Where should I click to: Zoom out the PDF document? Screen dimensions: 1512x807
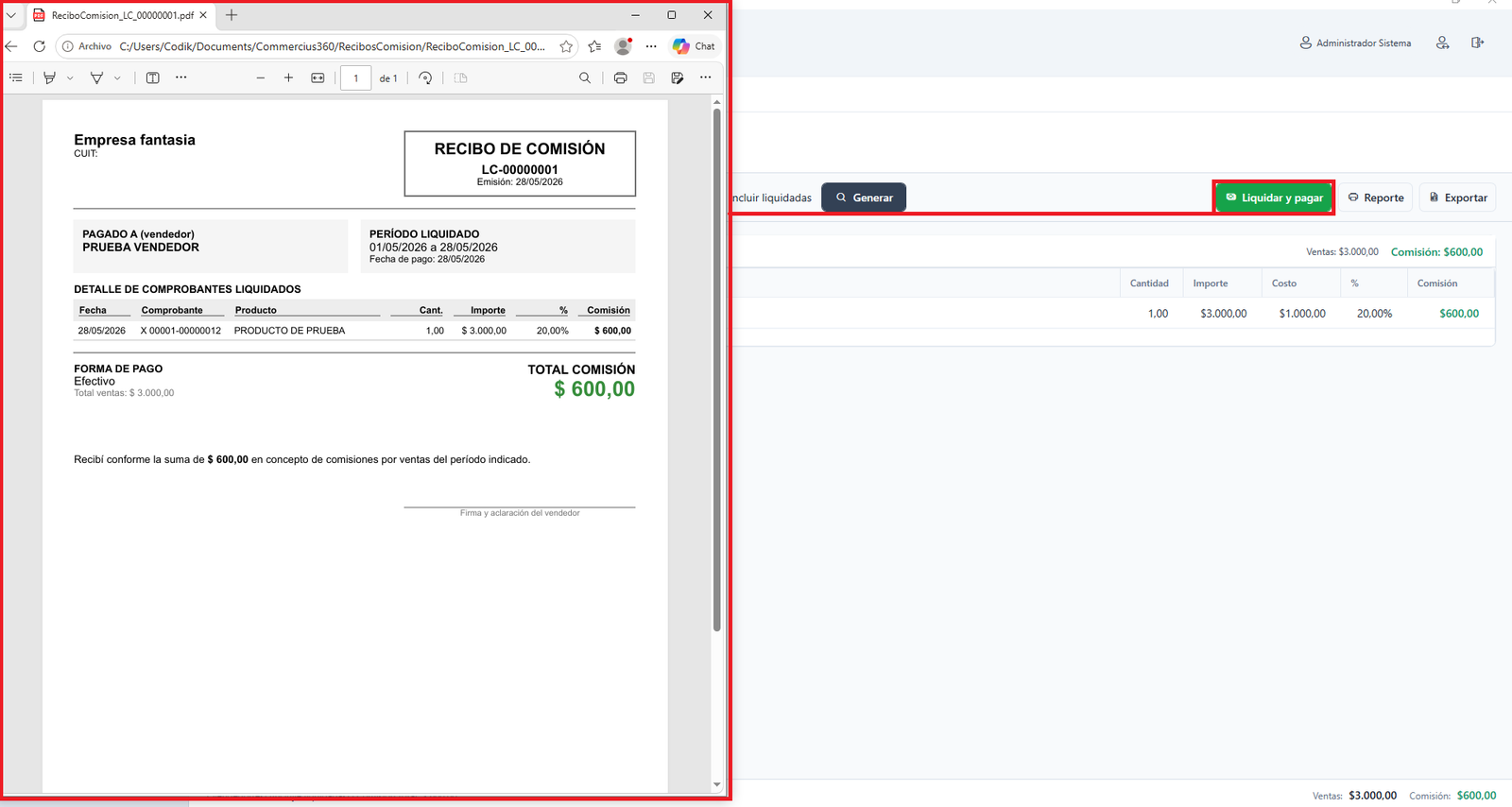pos(261,77)
